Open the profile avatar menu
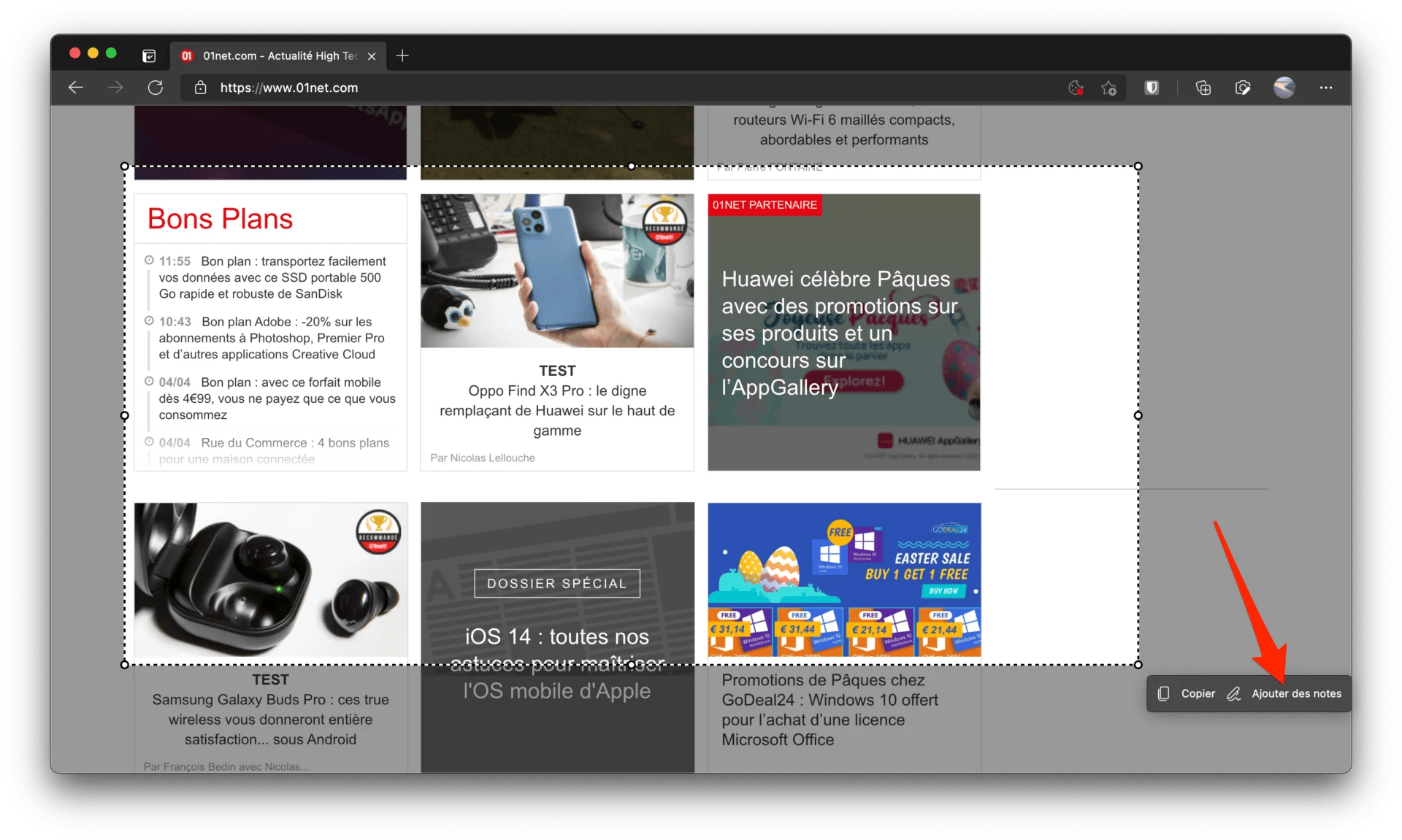The image size is (1402, 840). (x=1284, y=88)
